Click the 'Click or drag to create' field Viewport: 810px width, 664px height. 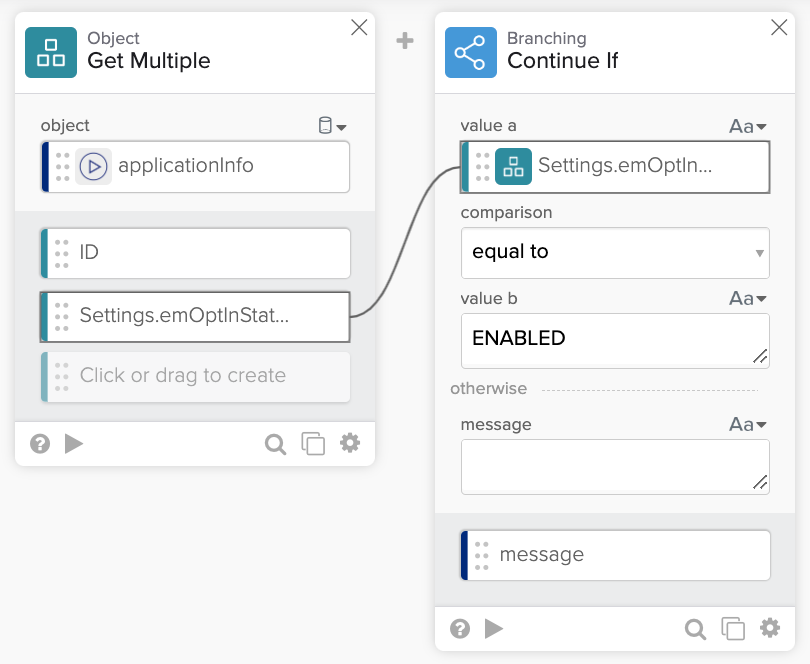196,376
